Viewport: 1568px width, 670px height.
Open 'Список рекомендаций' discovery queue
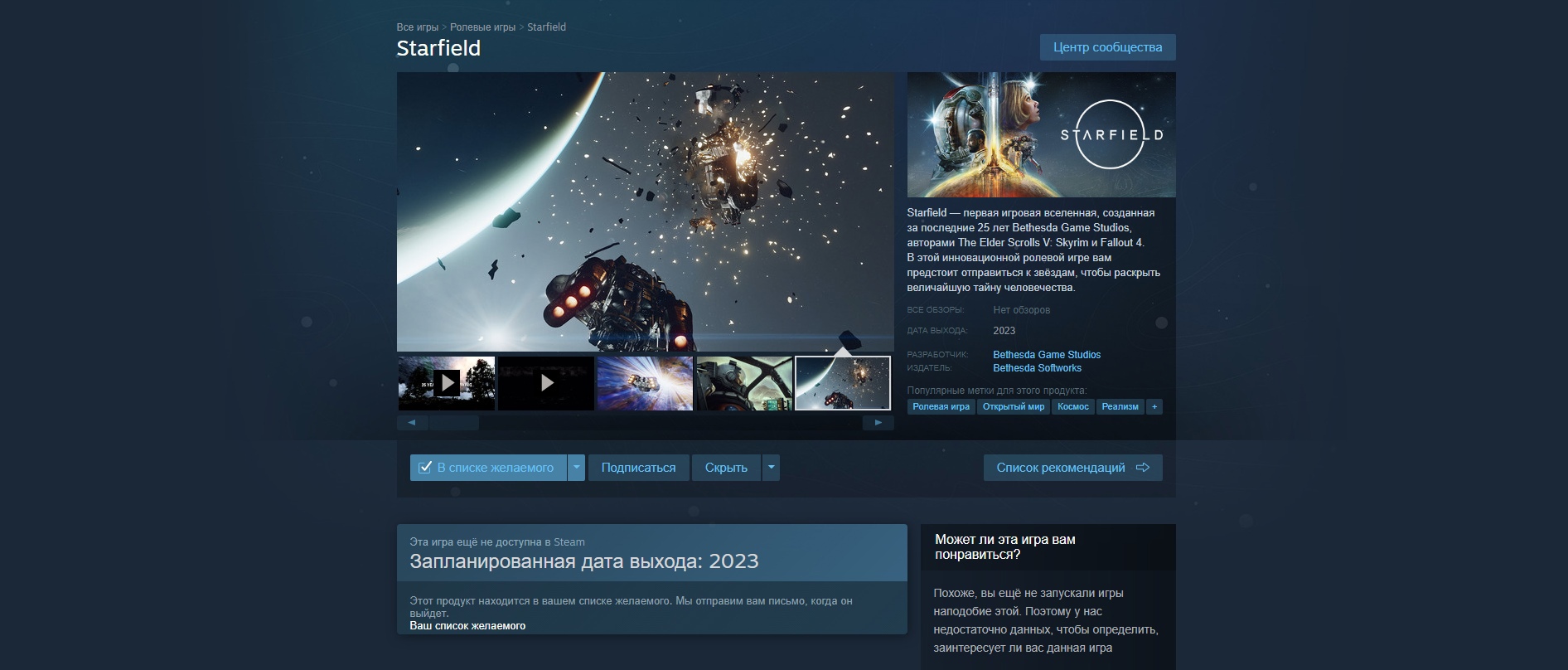[x=1073, y=468]
